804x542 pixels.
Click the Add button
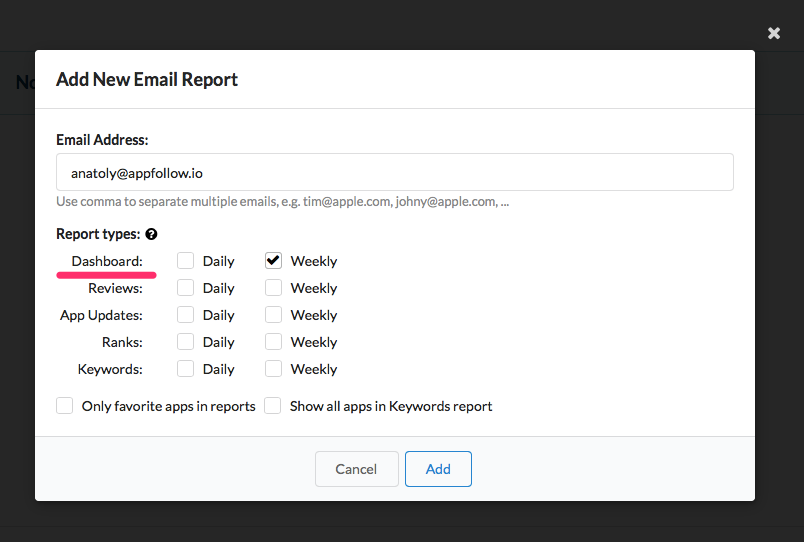(438, 469)
